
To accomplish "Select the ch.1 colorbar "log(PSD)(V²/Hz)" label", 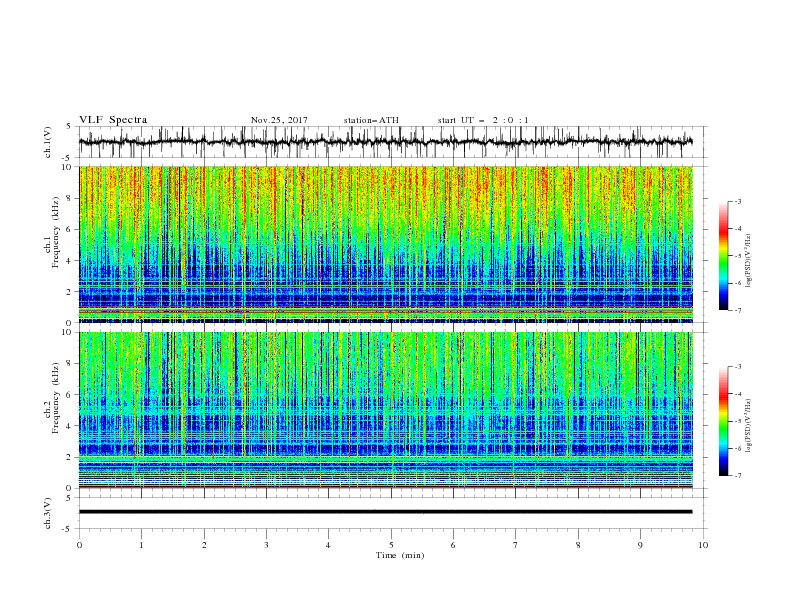I will 749,261.
